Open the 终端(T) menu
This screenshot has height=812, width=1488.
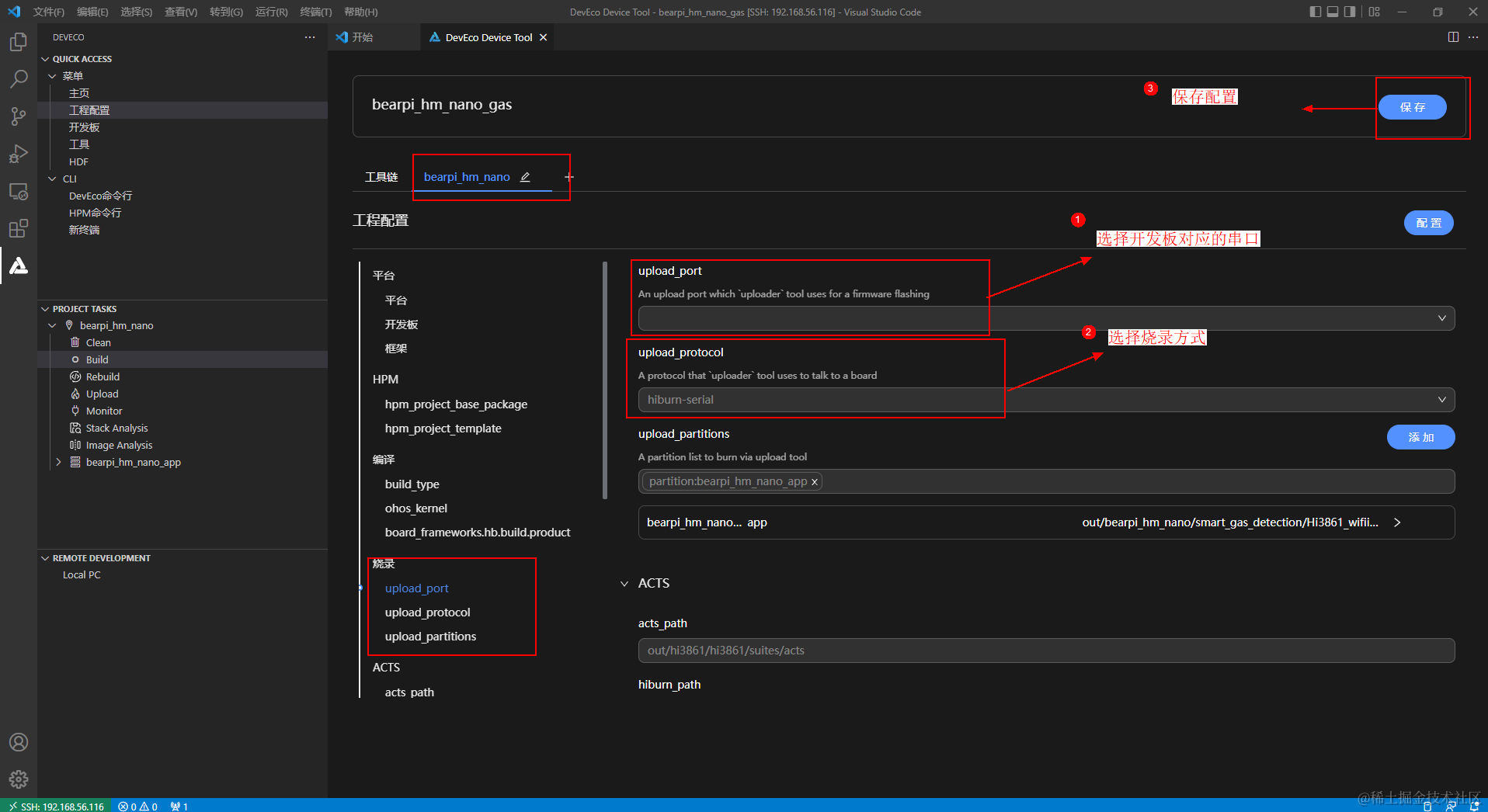pos(316,12)
